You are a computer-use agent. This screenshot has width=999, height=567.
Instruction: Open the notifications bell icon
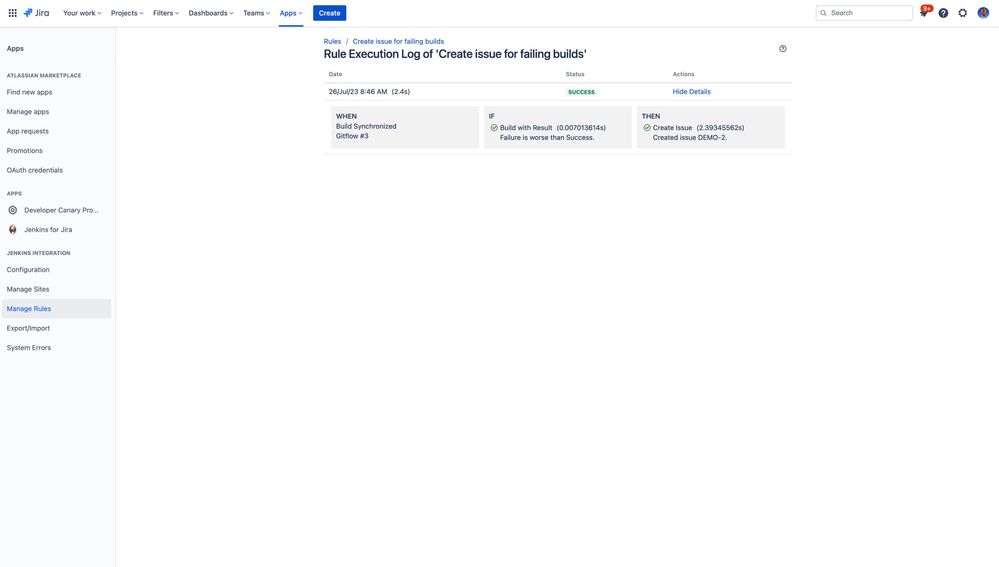click(x=923, y=13)
